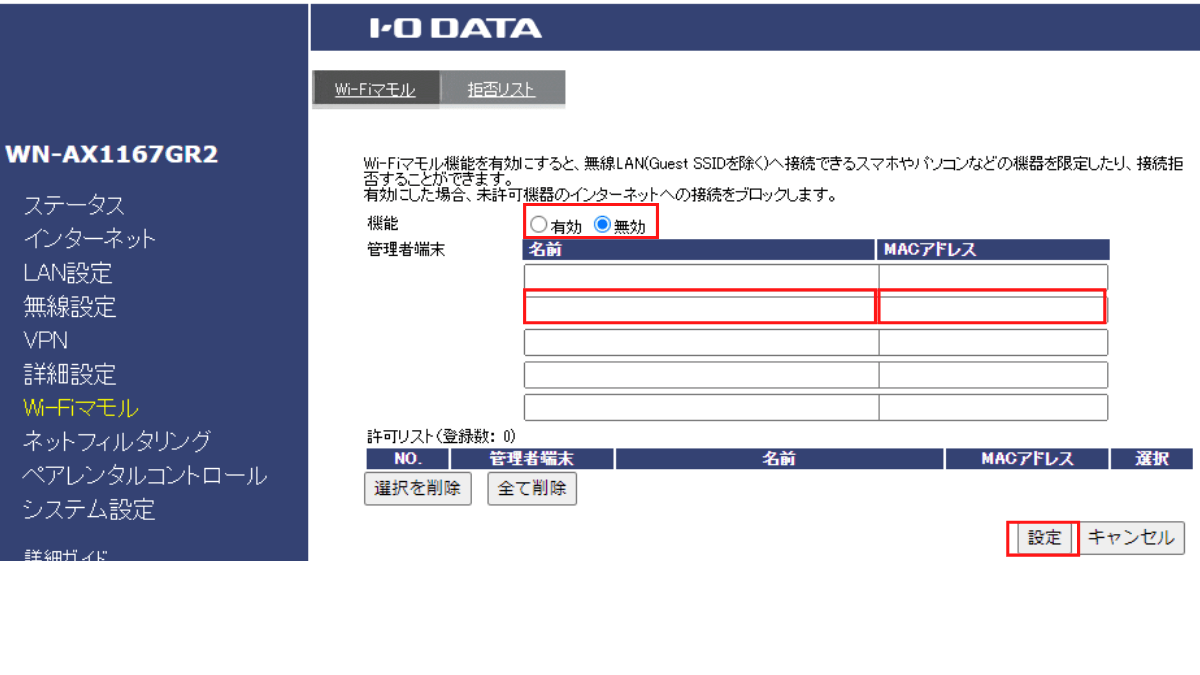Screen dimensions: 1200x675
Task: Open the ステータス page from the sidebar
Action: pyautogui.click(x=73, y=205)
